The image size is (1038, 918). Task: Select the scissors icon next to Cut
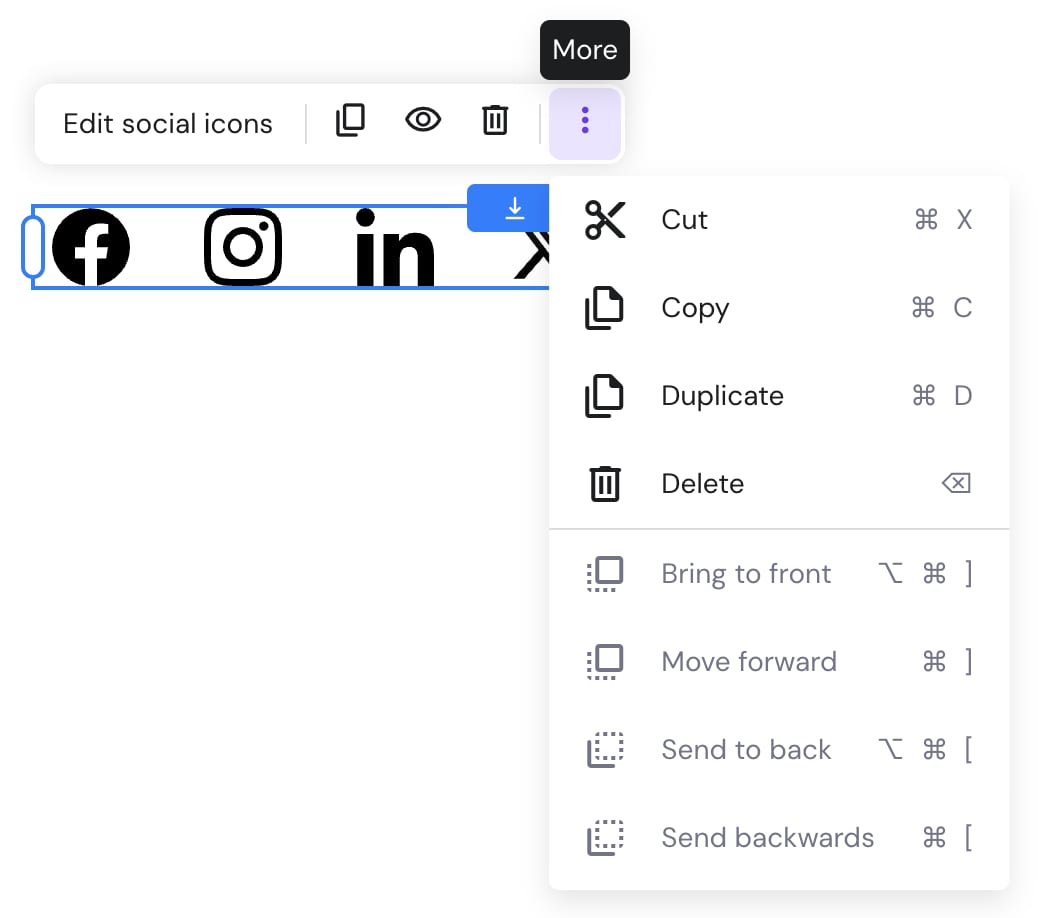coord(604,219)
